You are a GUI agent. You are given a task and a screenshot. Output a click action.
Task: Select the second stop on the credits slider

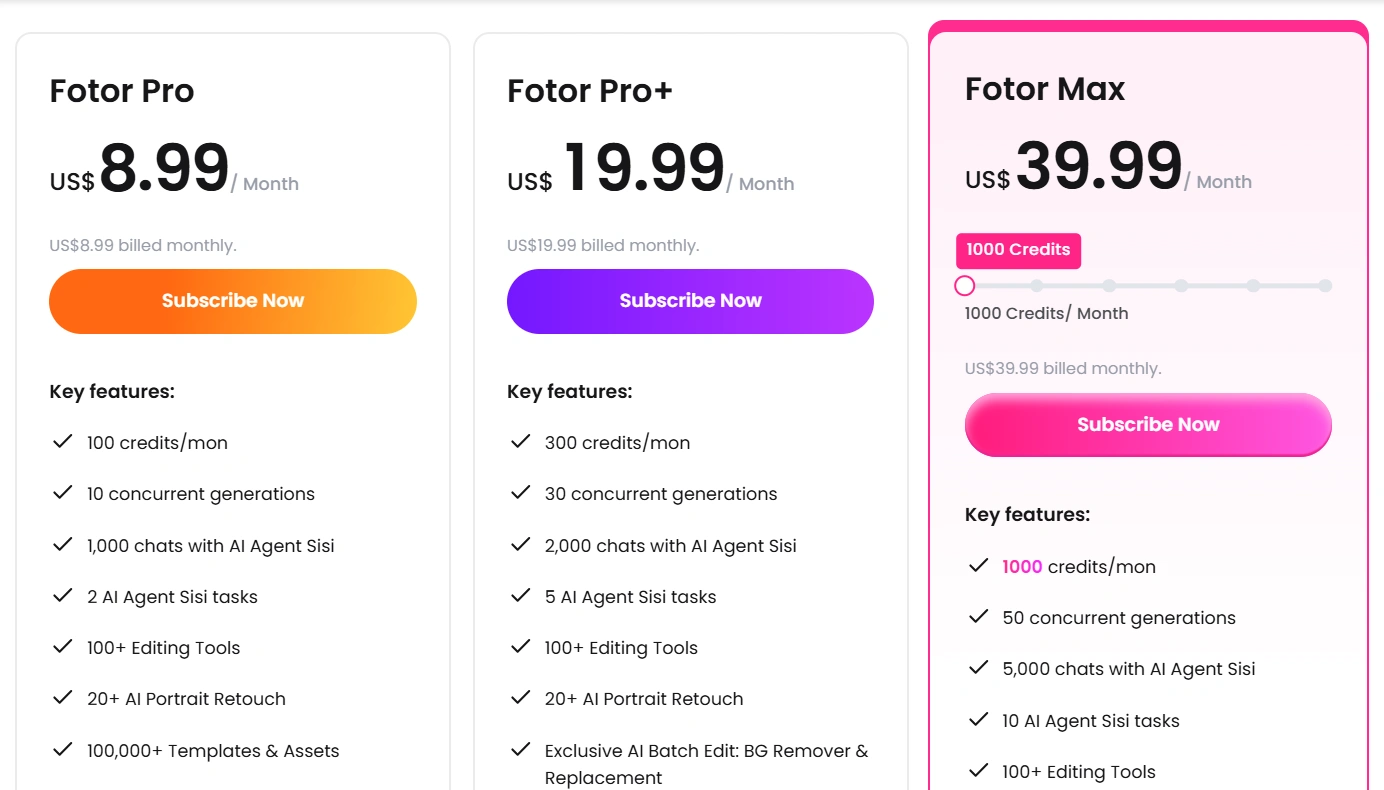(1036, 286)
